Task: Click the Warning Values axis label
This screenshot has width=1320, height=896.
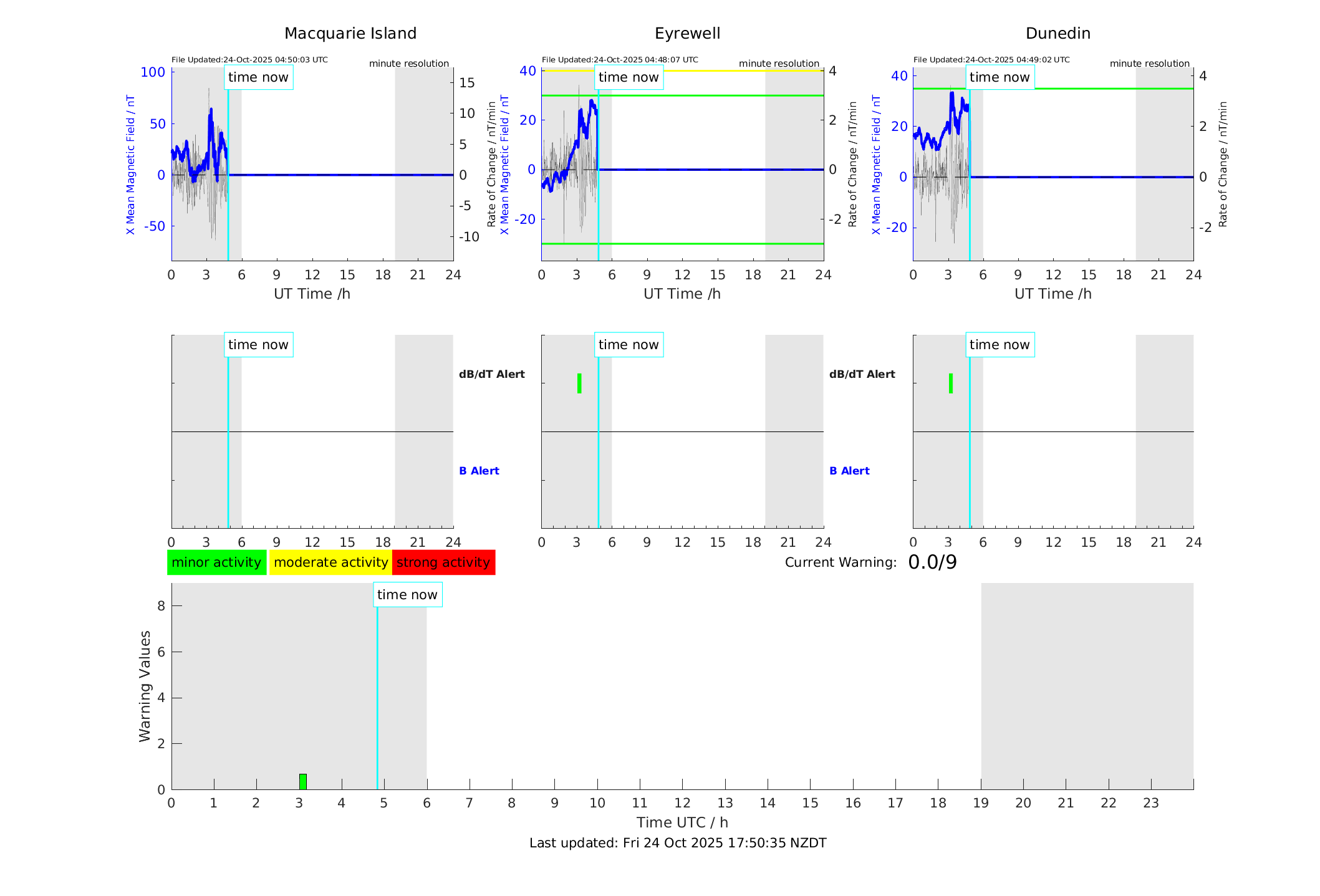Action: point(145,686)
